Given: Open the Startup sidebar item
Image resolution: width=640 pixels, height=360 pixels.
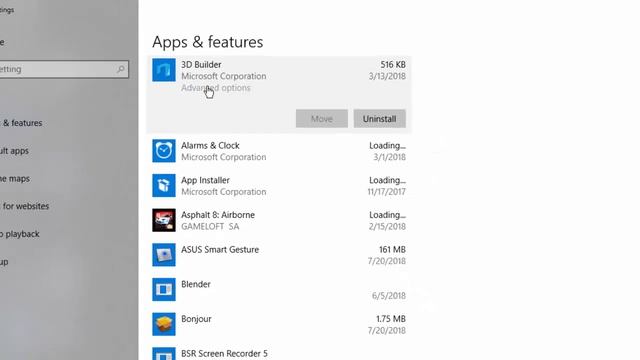Looking at the screenshot, I should tap(4, 262).
